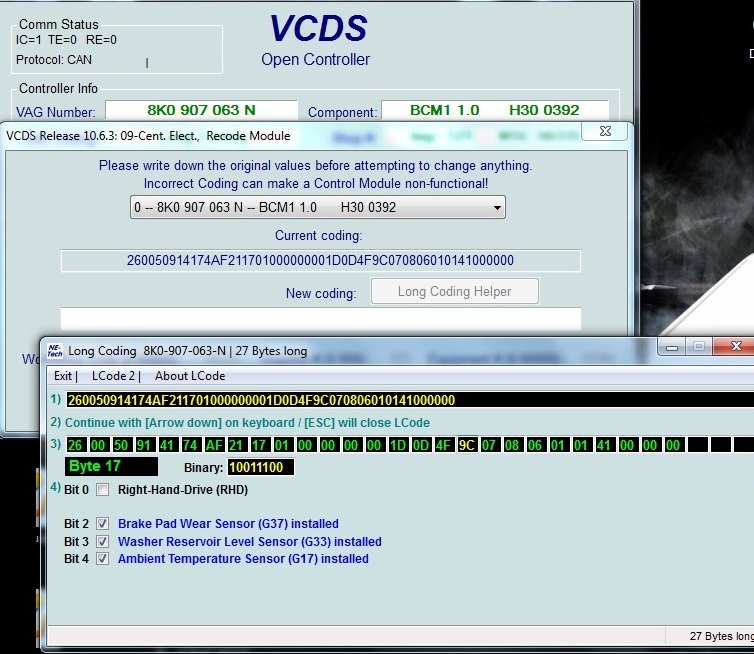Uncheck Ambient Temperature Sensor (G17) installed

click(x=102, y=558)
